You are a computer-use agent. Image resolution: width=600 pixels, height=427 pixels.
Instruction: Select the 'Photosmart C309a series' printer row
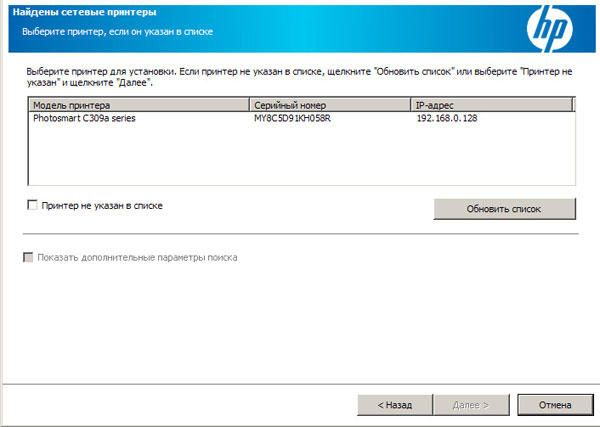(x=302, y=118)
